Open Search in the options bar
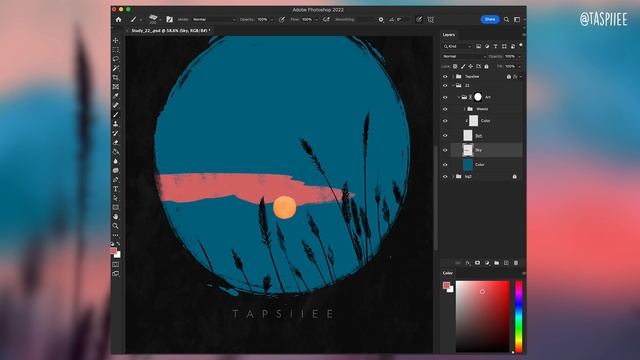 pyautogui.click(x=506, y=19)
